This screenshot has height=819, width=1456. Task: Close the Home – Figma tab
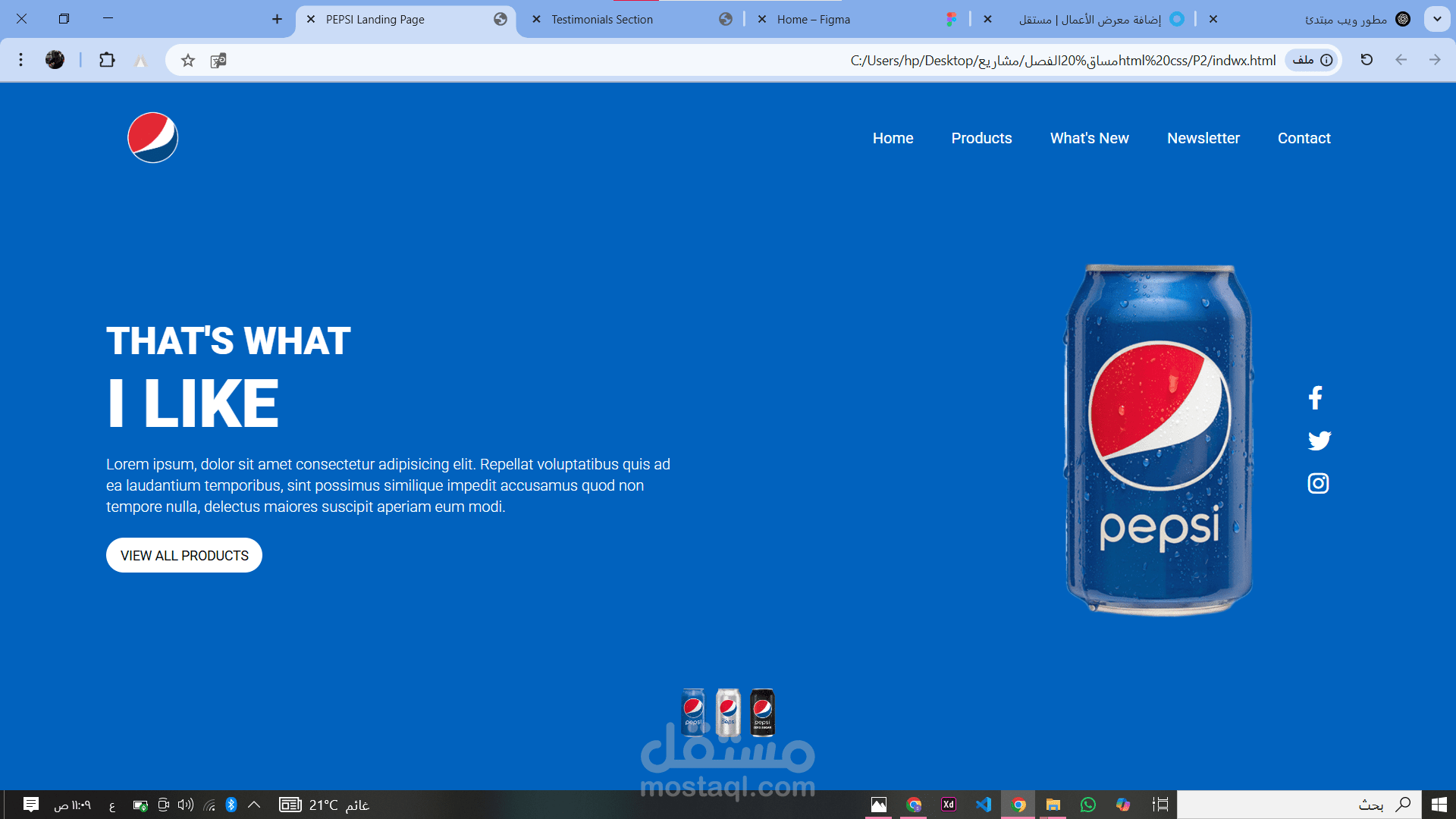[x=762, y=20]
